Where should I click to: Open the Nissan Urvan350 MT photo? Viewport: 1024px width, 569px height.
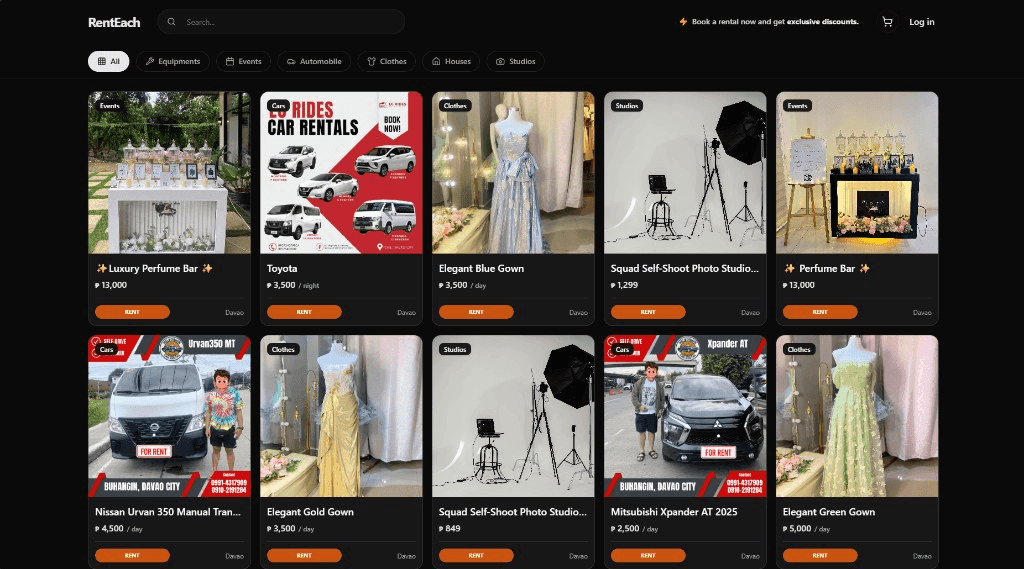tap(169, 416)
